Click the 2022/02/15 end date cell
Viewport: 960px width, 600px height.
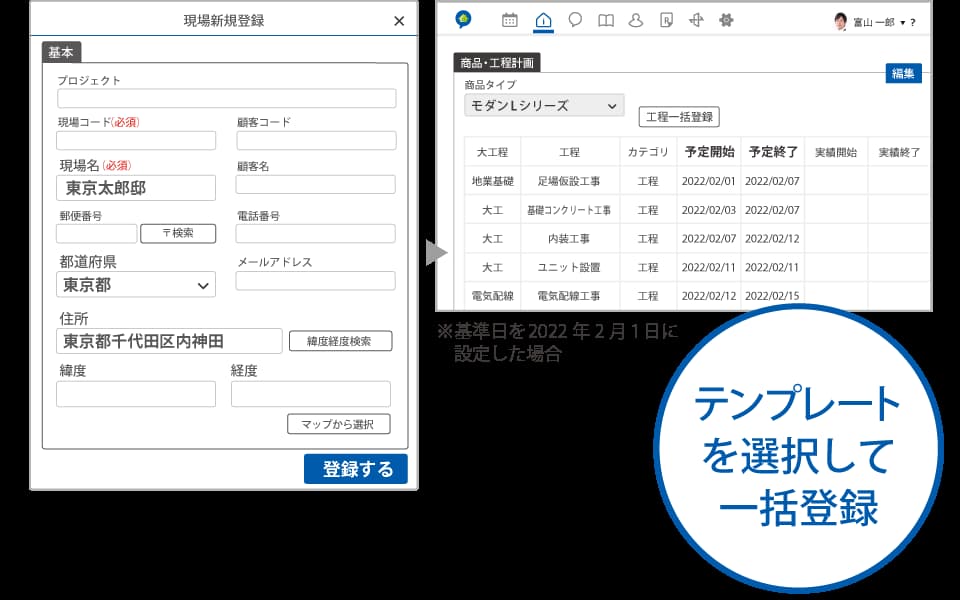coord(773,296)
